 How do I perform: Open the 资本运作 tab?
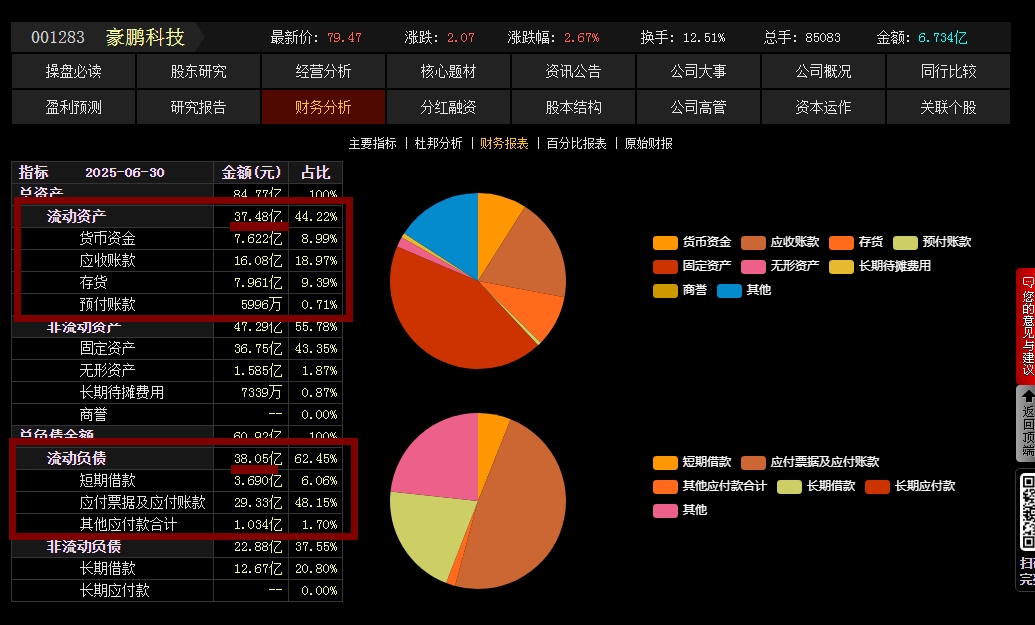point(823,107)
